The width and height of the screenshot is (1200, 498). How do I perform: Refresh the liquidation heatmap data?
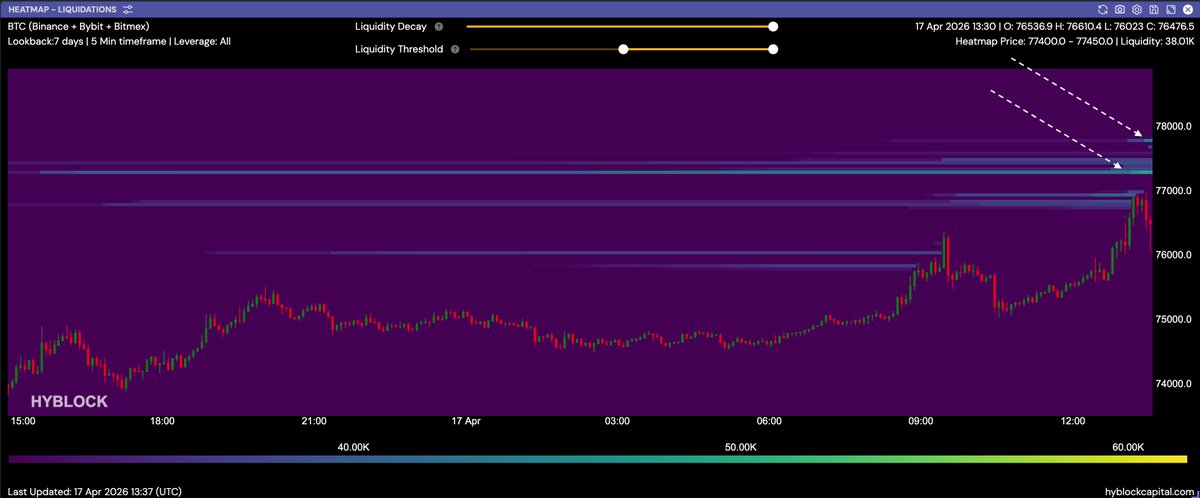click(x=1102, y=8)
